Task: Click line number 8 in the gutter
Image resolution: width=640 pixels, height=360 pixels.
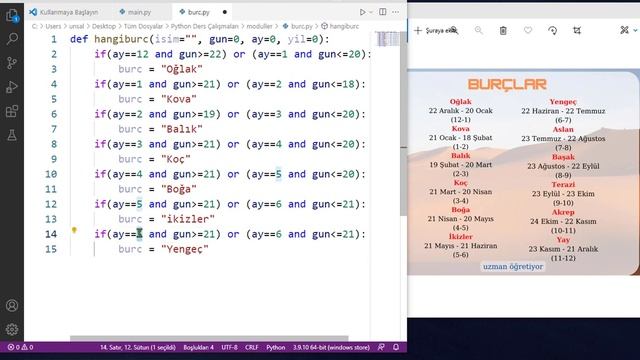Action: (53, 144)
